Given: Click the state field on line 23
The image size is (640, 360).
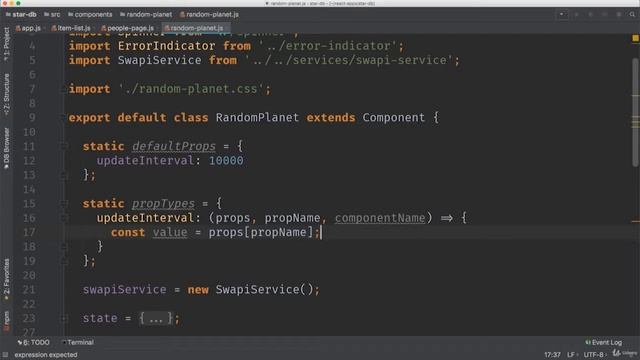Looking at the screenshot, I should (100, 318).
